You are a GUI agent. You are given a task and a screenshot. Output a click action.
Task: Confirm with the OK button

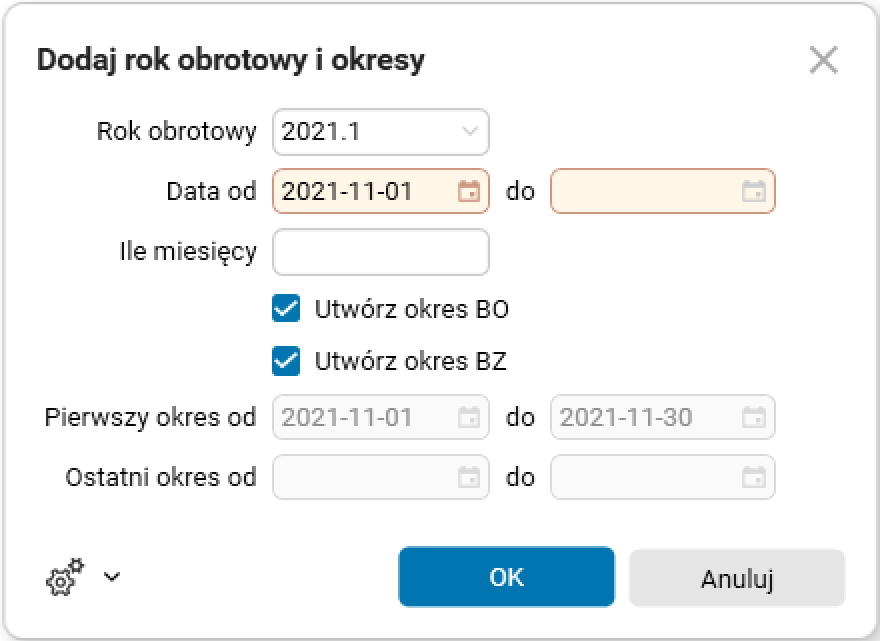[506, 577]
